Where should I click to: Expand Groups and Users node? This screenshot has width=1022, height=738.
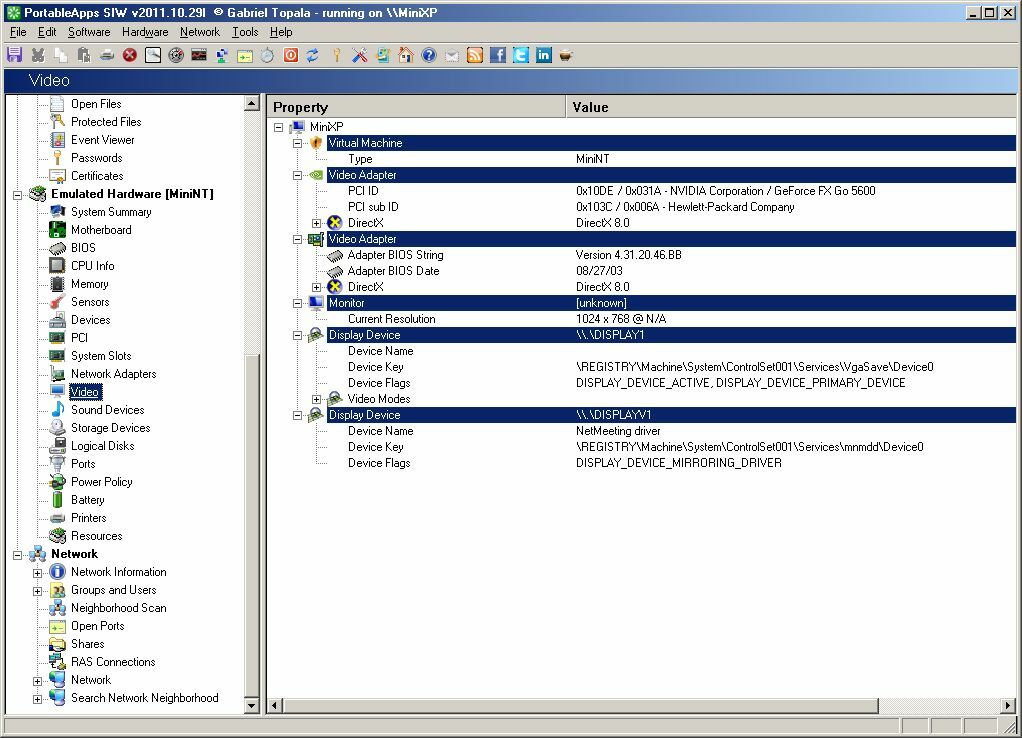coord(37,591)
